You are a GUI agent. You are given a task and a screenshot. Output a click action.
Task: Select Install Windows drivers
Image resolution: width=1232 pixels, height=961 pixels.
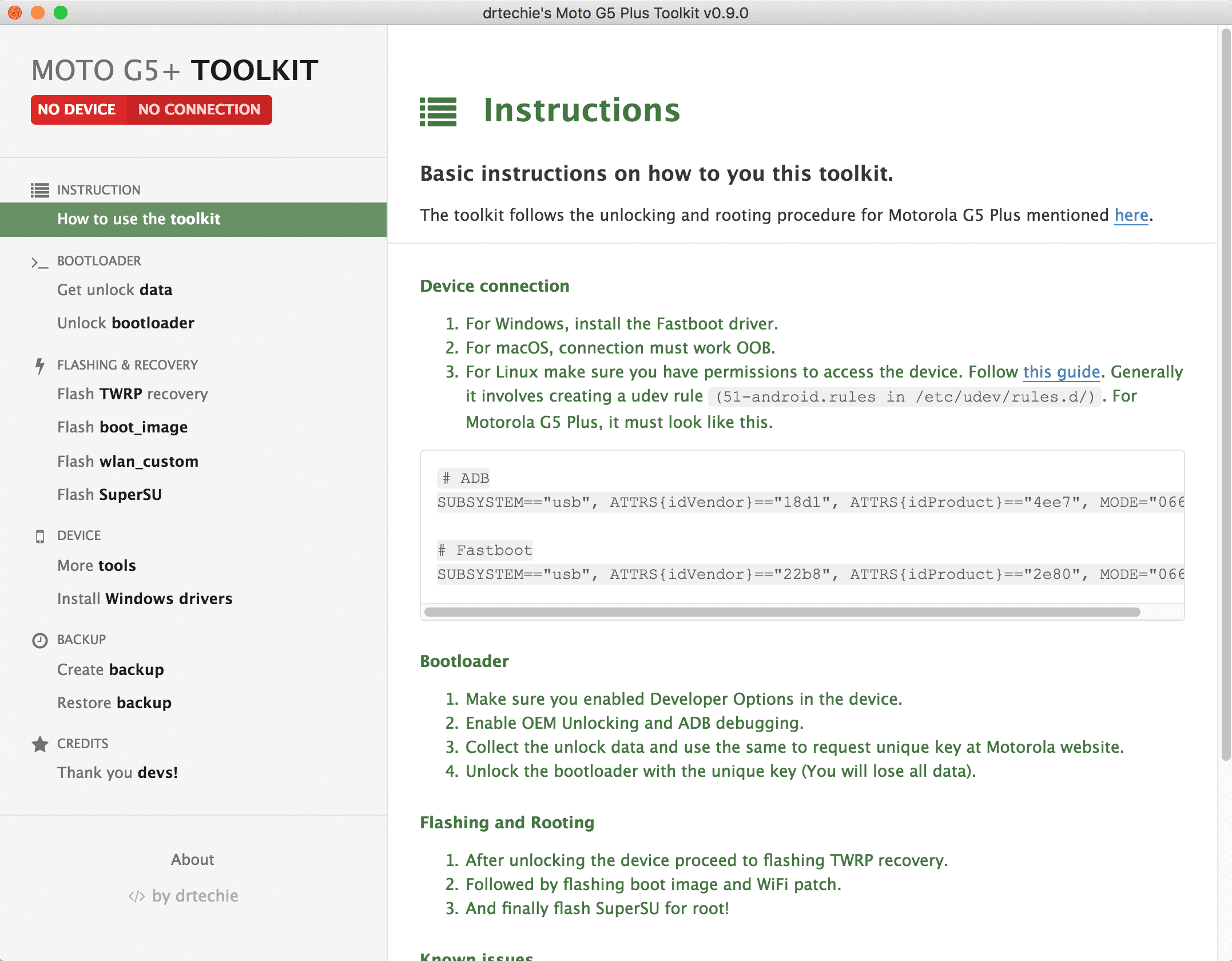pyautogui.click(x=145, y=598)
